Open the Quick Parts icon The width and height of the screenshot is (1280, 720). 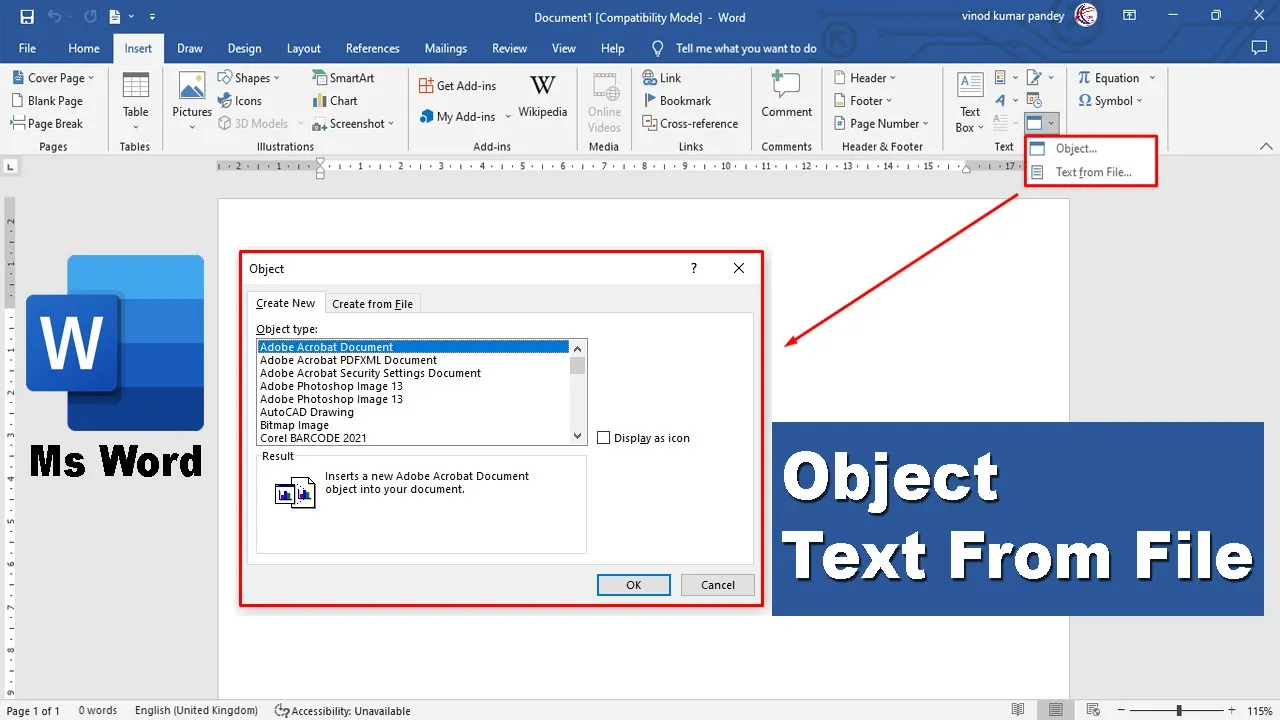(1001, 78)
